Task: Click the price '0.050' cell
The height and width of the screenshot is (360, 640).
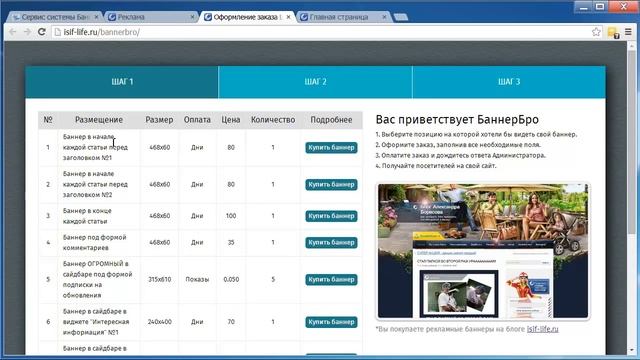Action: click(x=231, y=280)
